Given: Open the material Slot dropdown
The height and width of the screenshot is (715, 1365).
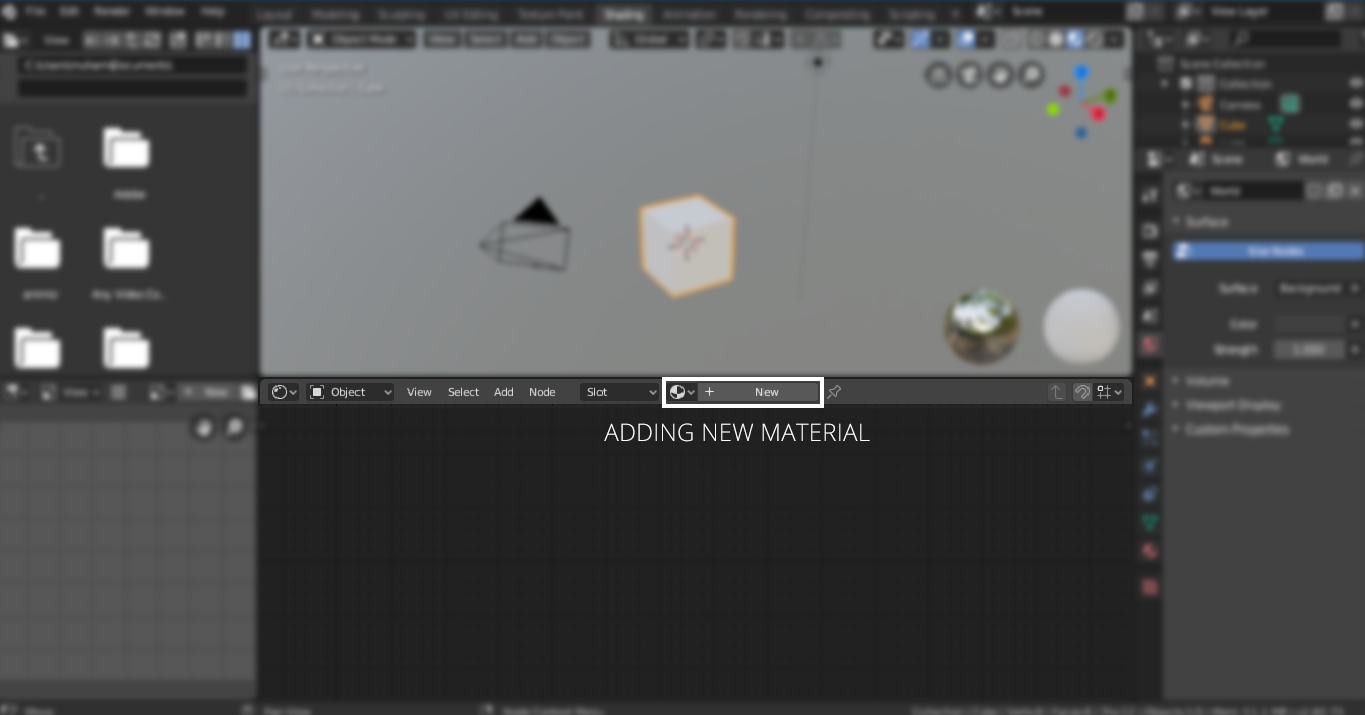Looking at the screenshot, I should (619, 392).
